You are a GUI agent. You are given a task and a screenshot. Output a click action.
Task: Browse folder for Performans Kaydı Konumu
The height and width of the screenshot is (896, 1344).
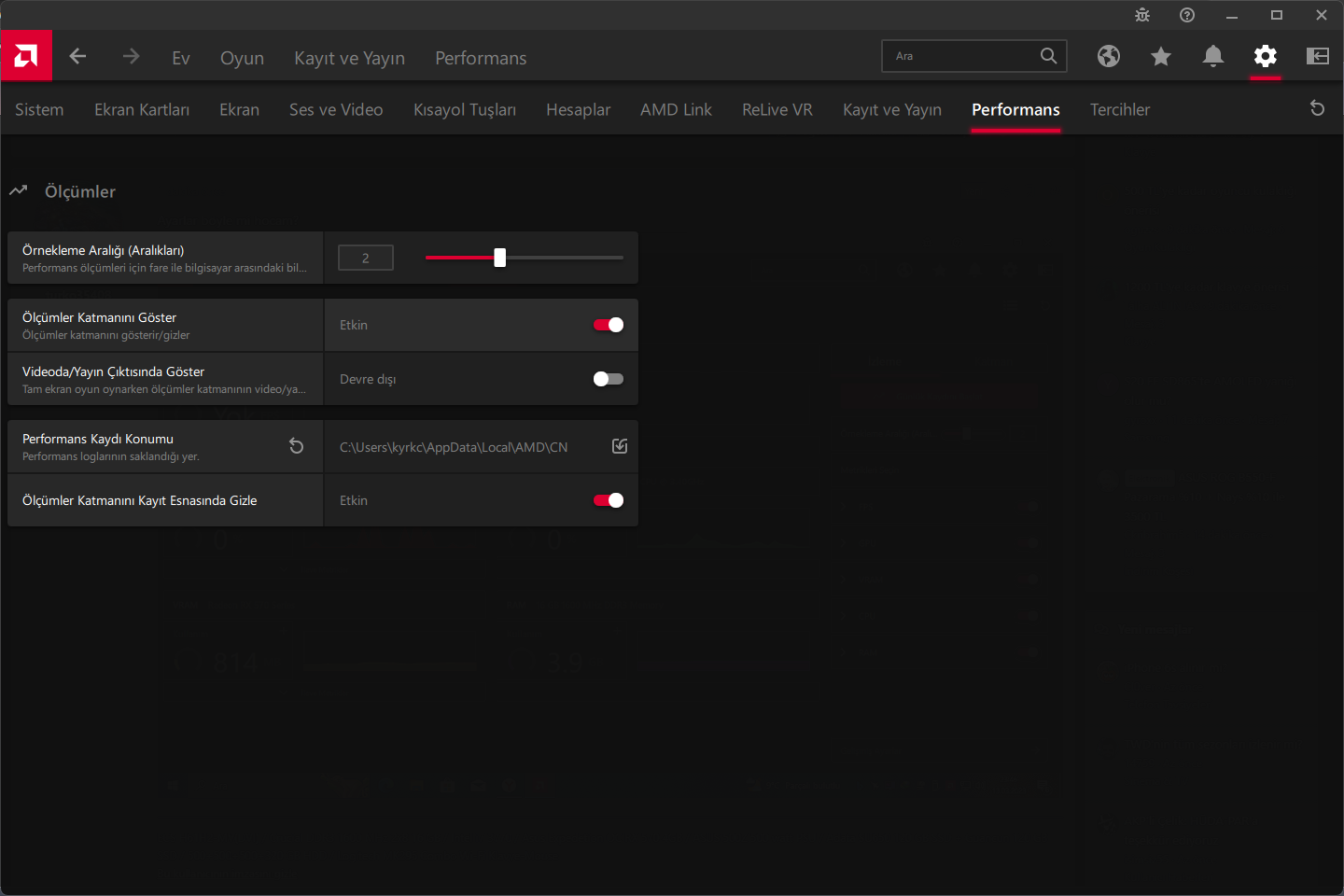(x=620, y=446)
